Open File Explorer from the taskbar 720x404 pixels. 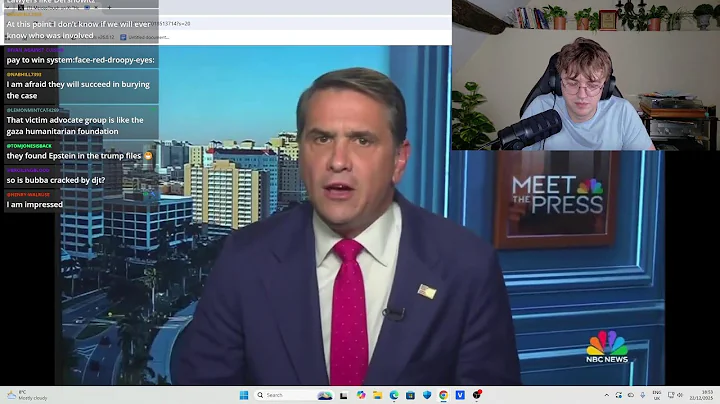coord(377,395)
